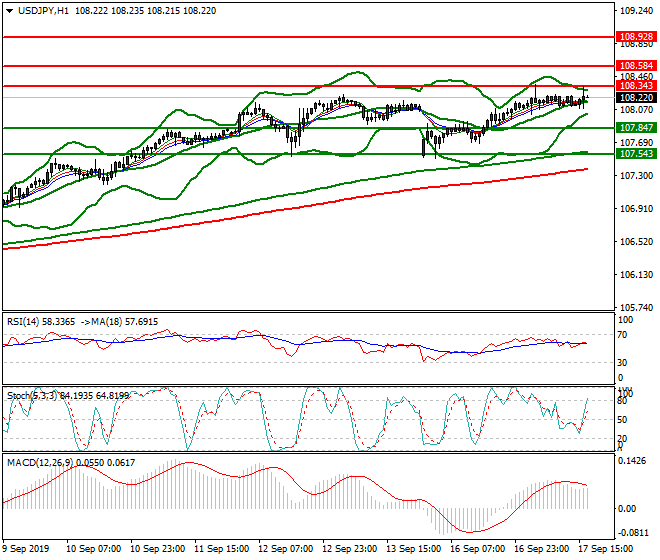Click the 108.070 price axis value
Screen dimensions: 660x560
pos(636,110)
